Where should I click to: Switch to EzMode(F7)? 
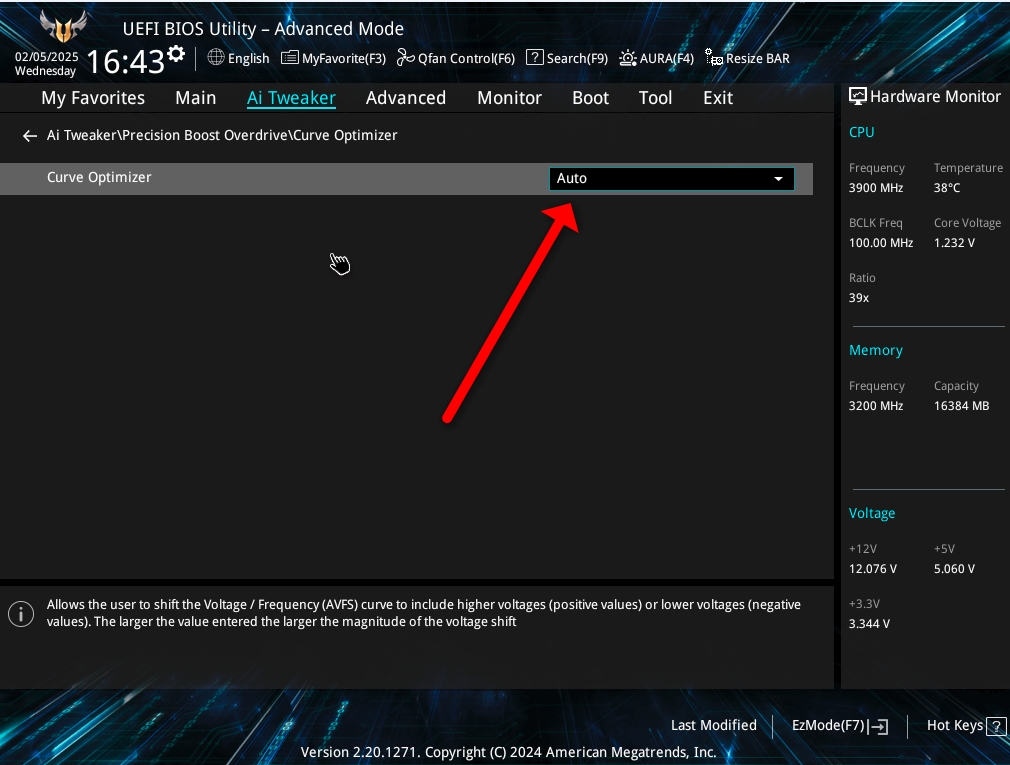[840, 726]
